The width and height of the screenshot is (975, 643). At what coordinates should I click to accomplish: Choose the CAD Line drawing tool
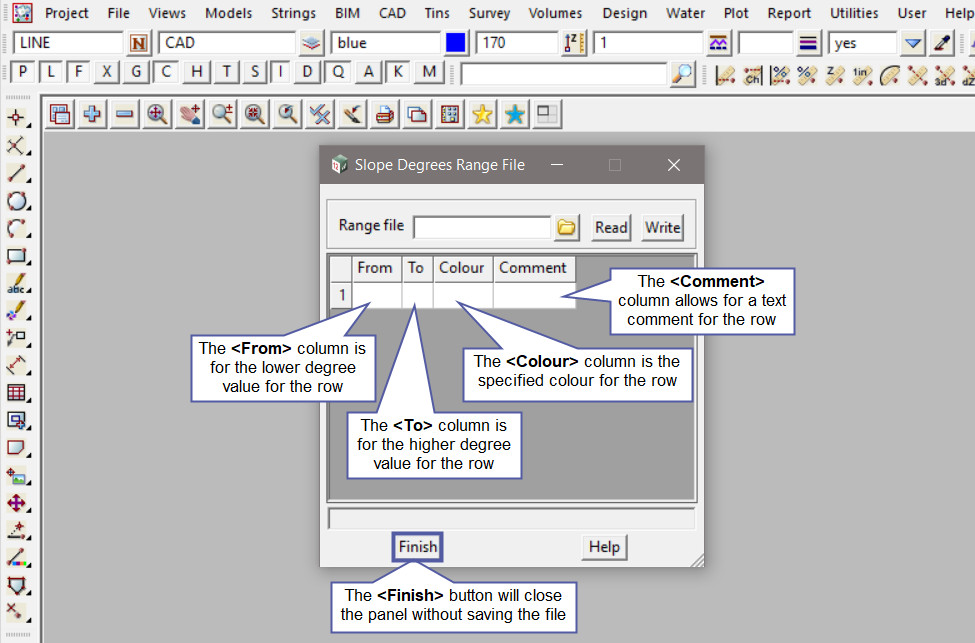[x=17, y=173]
